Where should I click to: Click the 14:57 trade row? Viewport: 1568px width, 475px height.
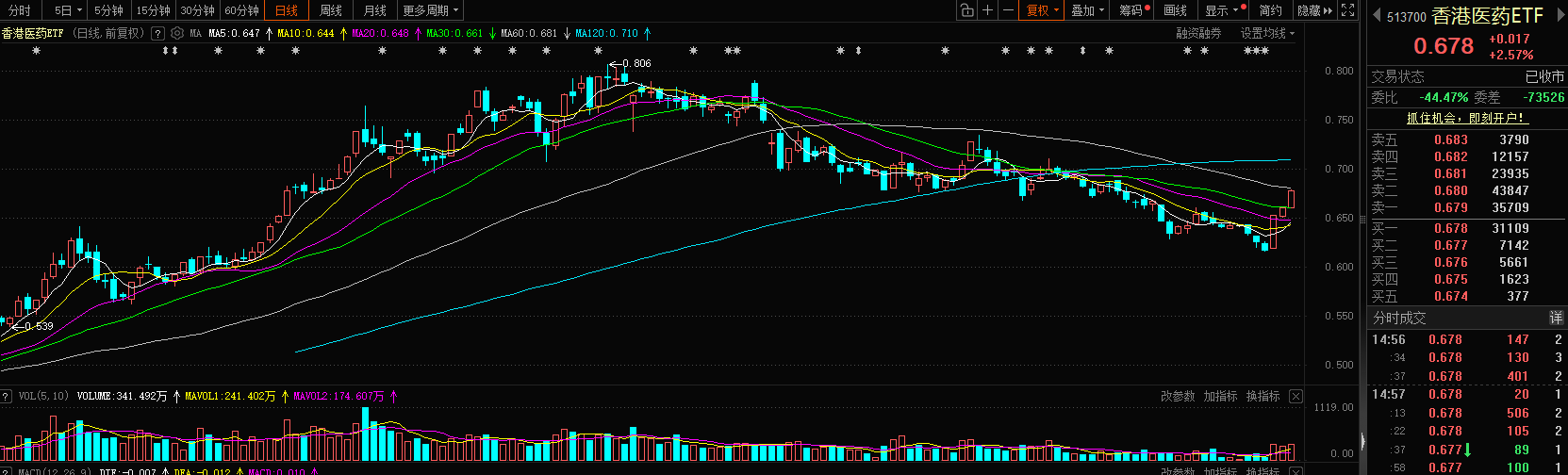[x=1466, y=394]
